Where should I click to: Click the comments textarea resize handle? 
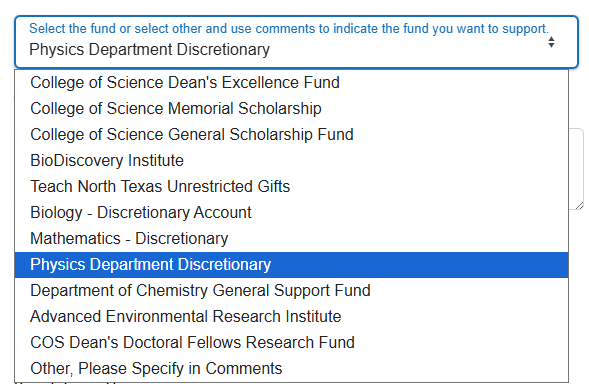pos(579,205)
